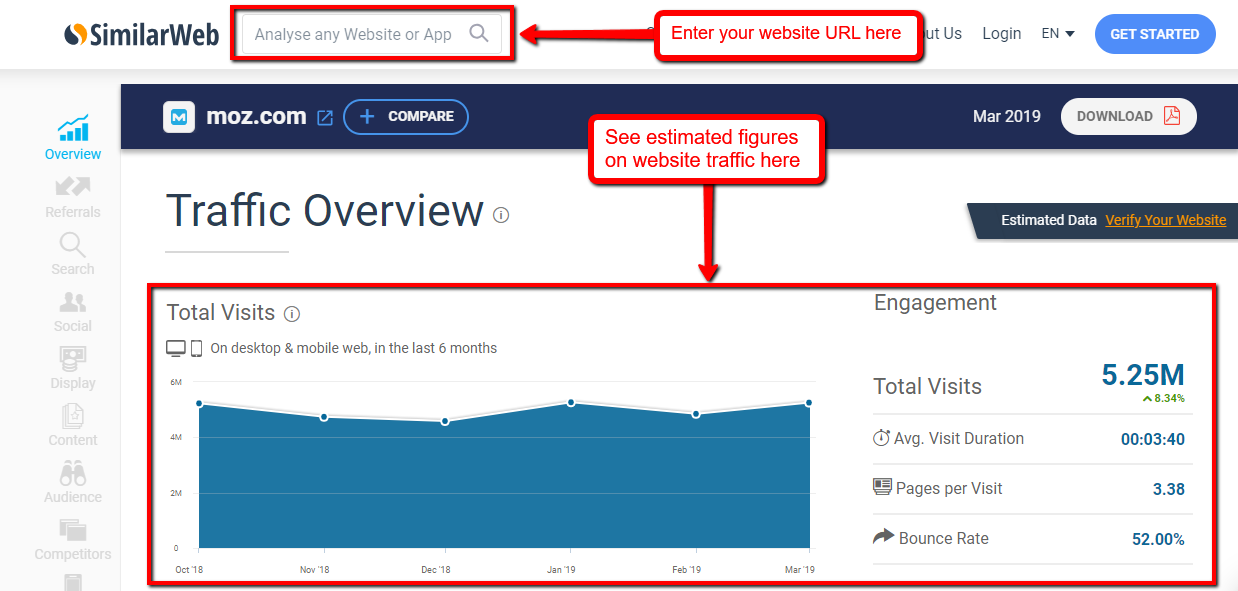The height and width of the screenshot is (591, 1238).
Task: Click the 00:03:40 duration value
Action: tap(1152, 439)
